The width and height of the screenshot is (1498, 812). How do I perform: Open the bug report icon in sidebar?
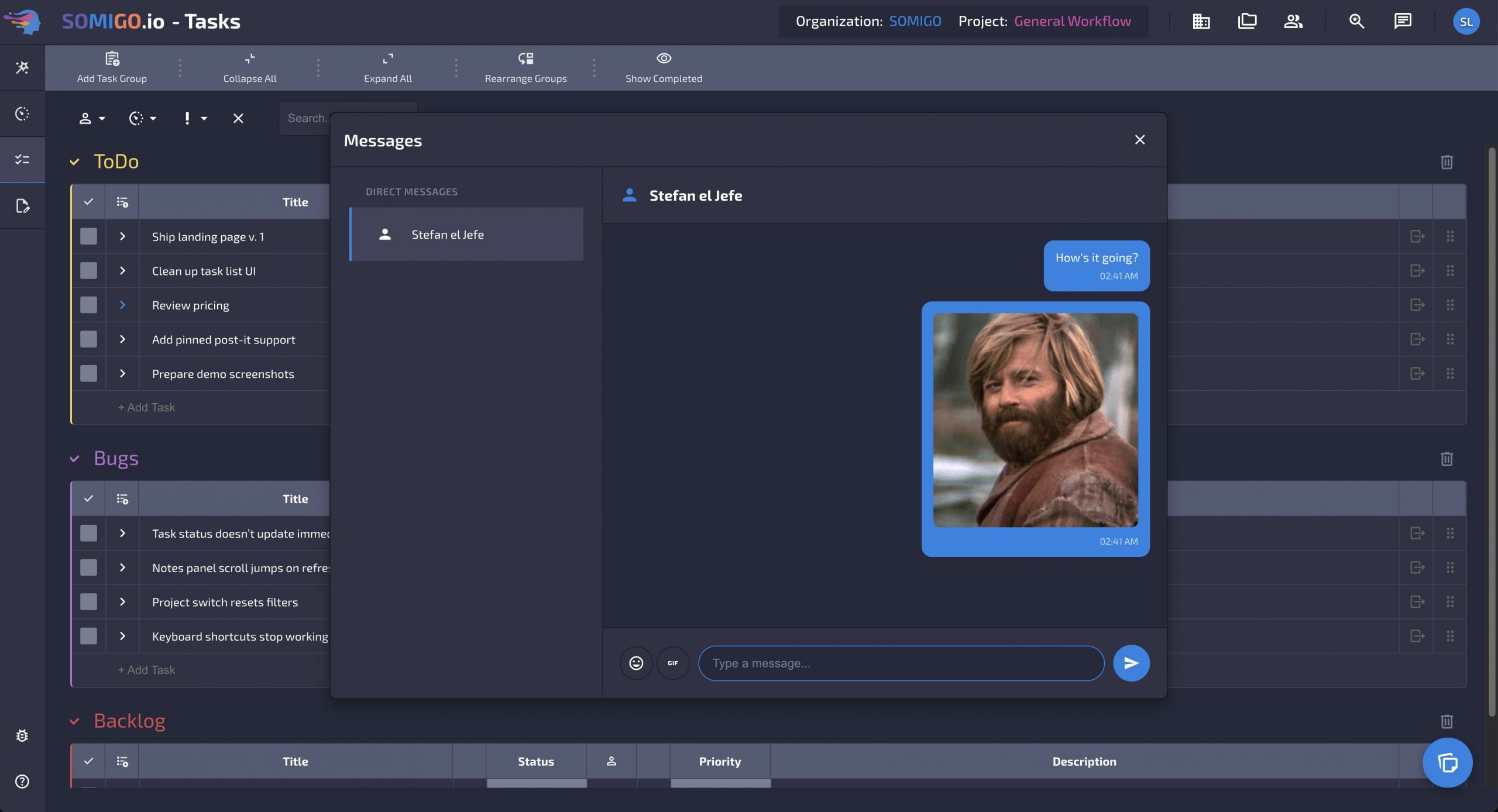click(x=22, y=735)
